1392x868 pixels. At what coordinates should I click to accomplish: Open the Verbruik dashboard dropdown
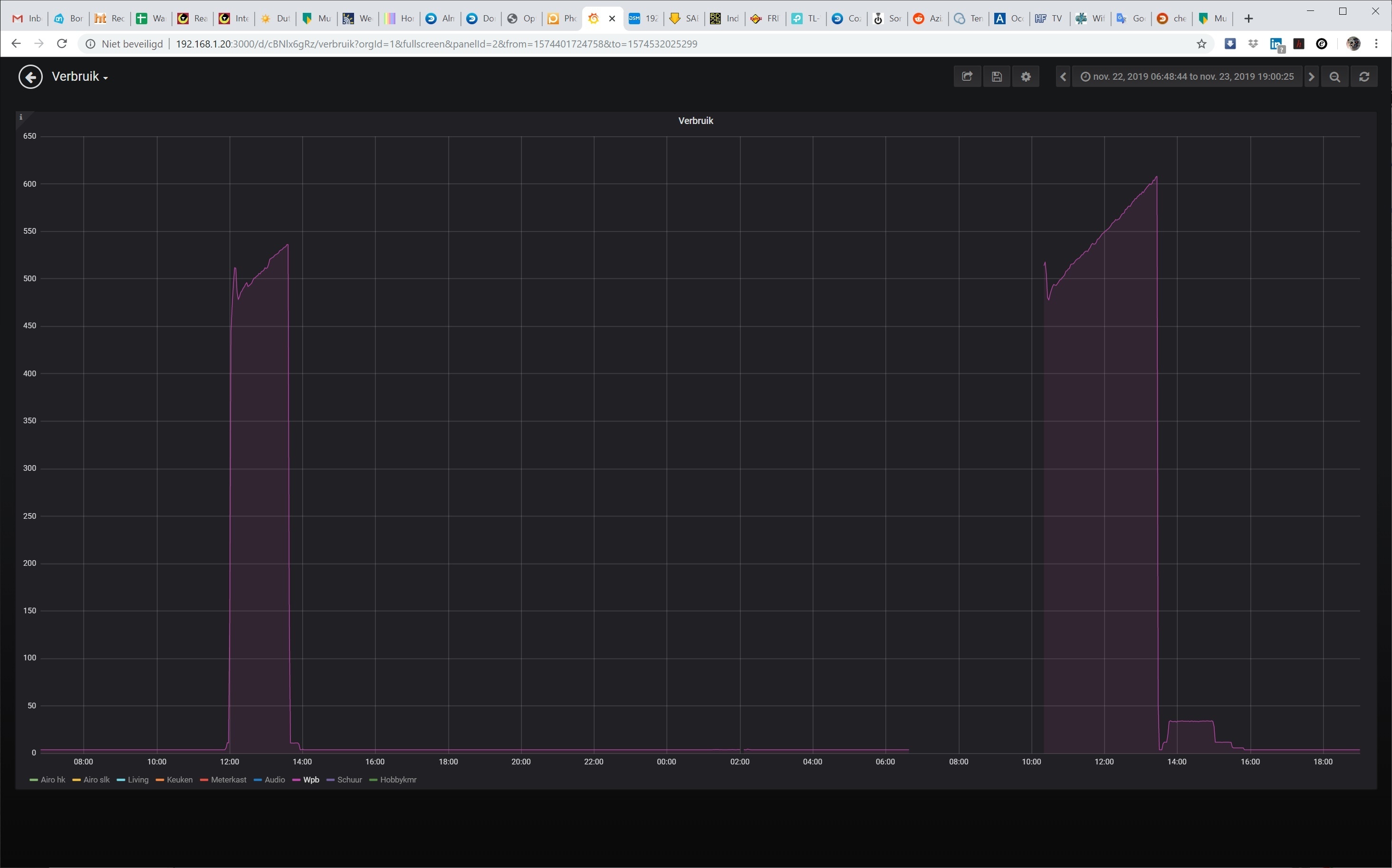coord(80,77)
